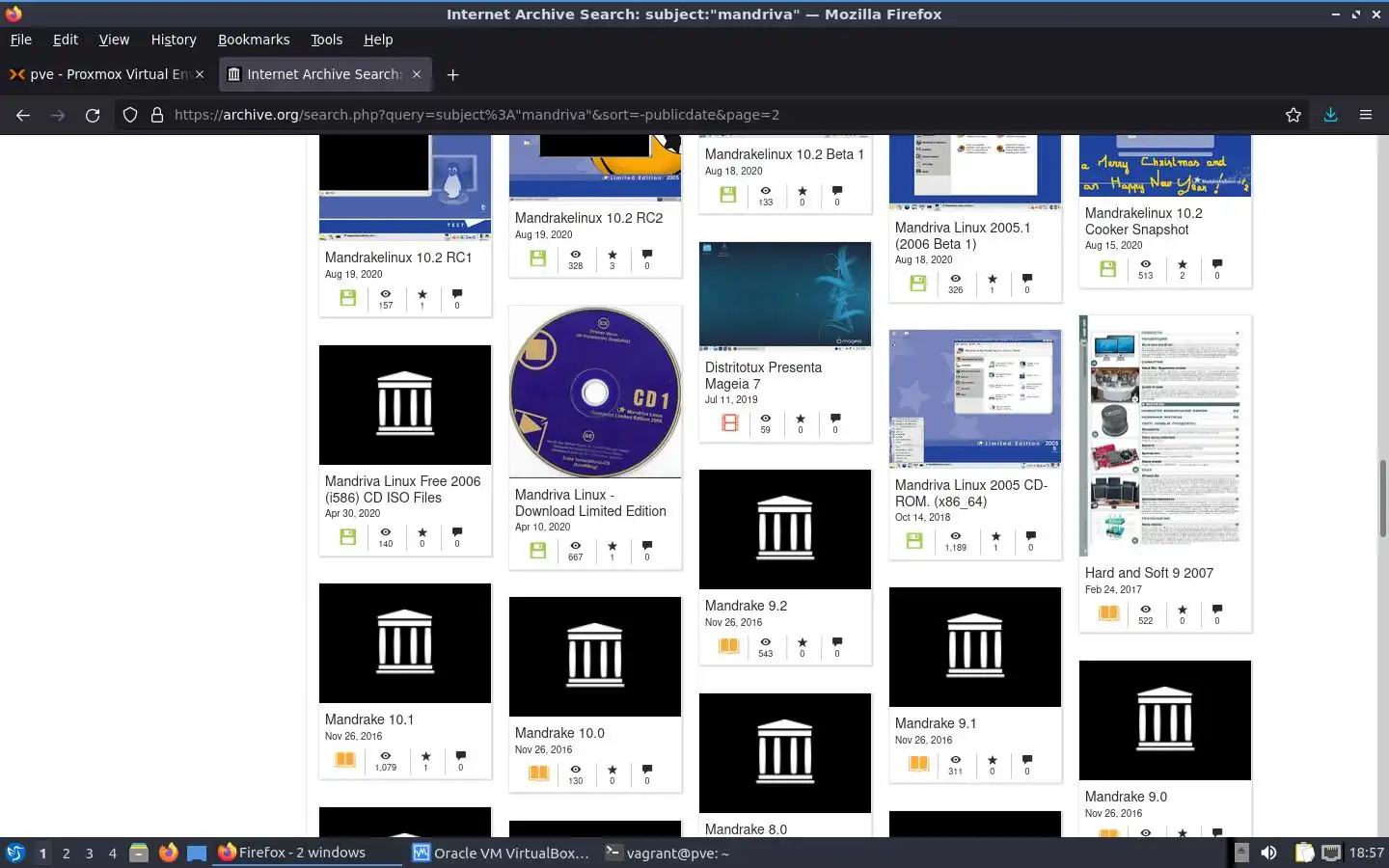
Task: Click the volume speaker icon in system tray
Action: [1268, 853]
